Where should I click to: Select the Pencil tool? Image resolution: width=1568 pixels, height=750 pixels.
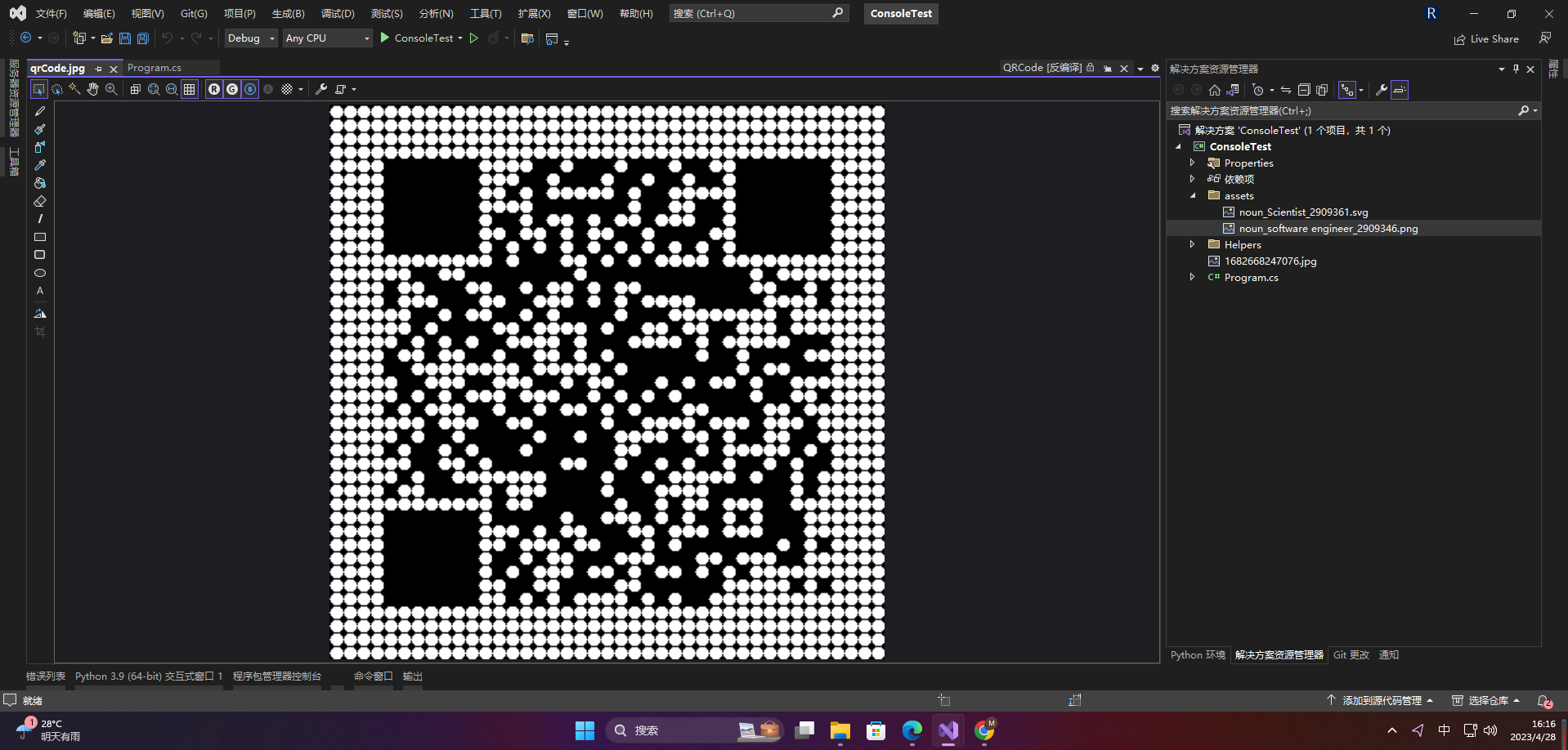pyautogui.click(x=39, y=111)
